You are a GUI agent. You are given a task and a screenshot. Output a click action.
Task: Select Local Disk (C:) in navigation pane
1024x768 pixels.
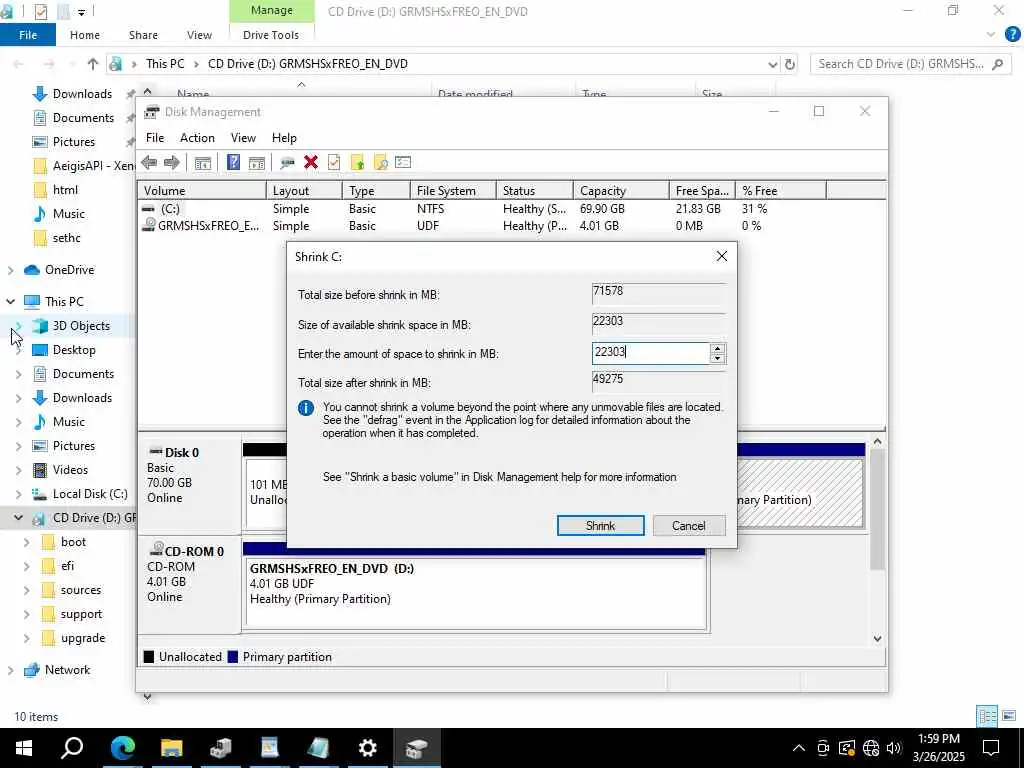click(x=90, y=494)
